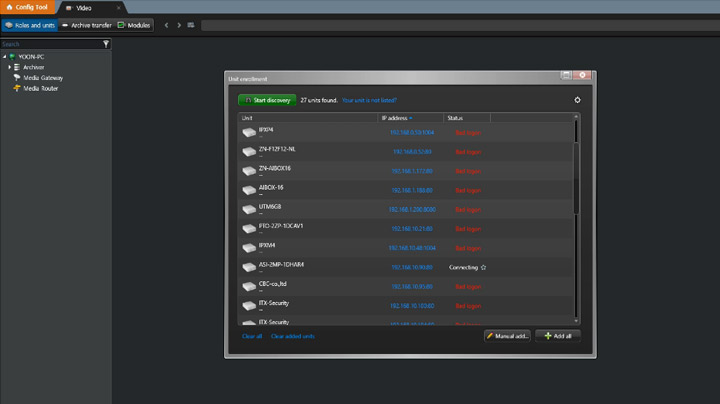Viewport: 720px width, 404px height.
Task: Open the Archive transfer view
Action: (x=87, y=25)
